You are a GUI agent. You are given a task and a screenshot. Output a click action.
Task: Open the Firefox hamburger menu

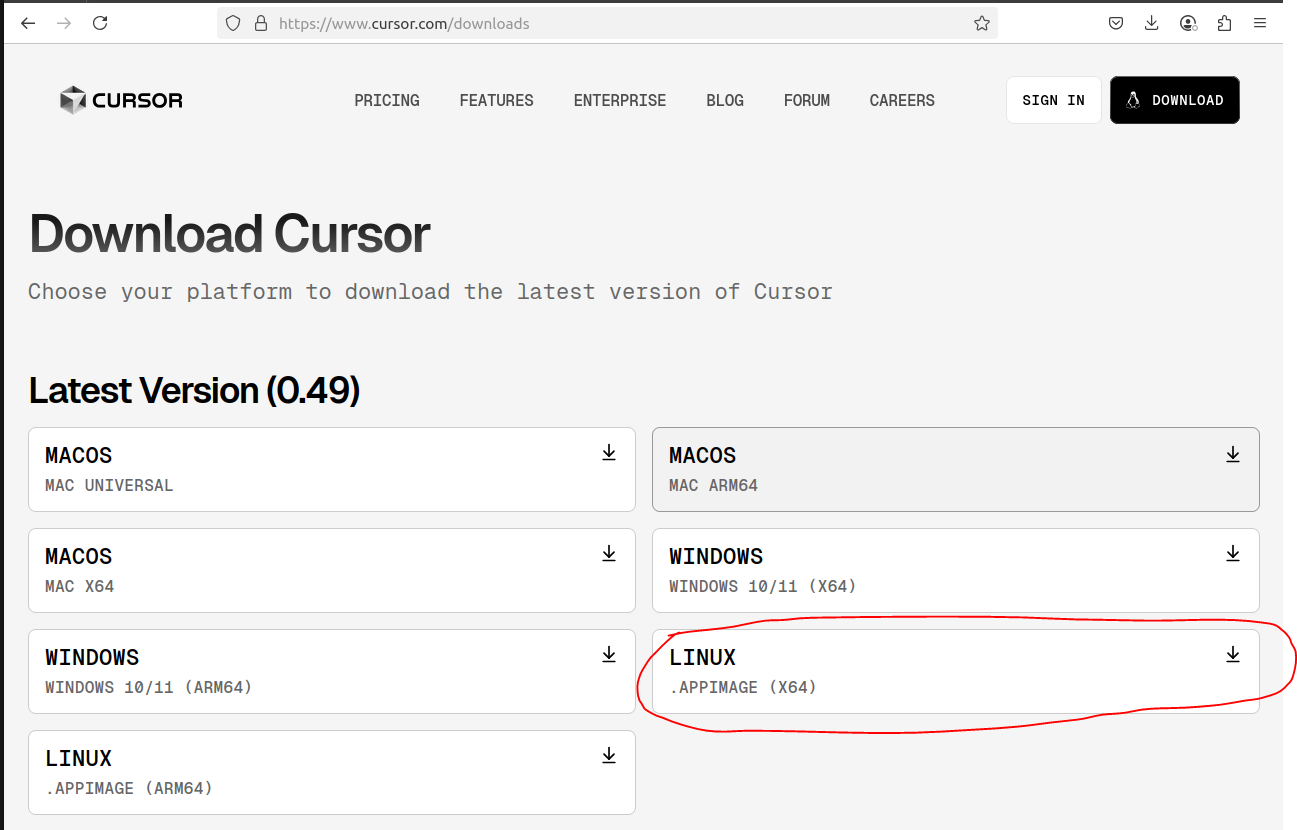1260,23
